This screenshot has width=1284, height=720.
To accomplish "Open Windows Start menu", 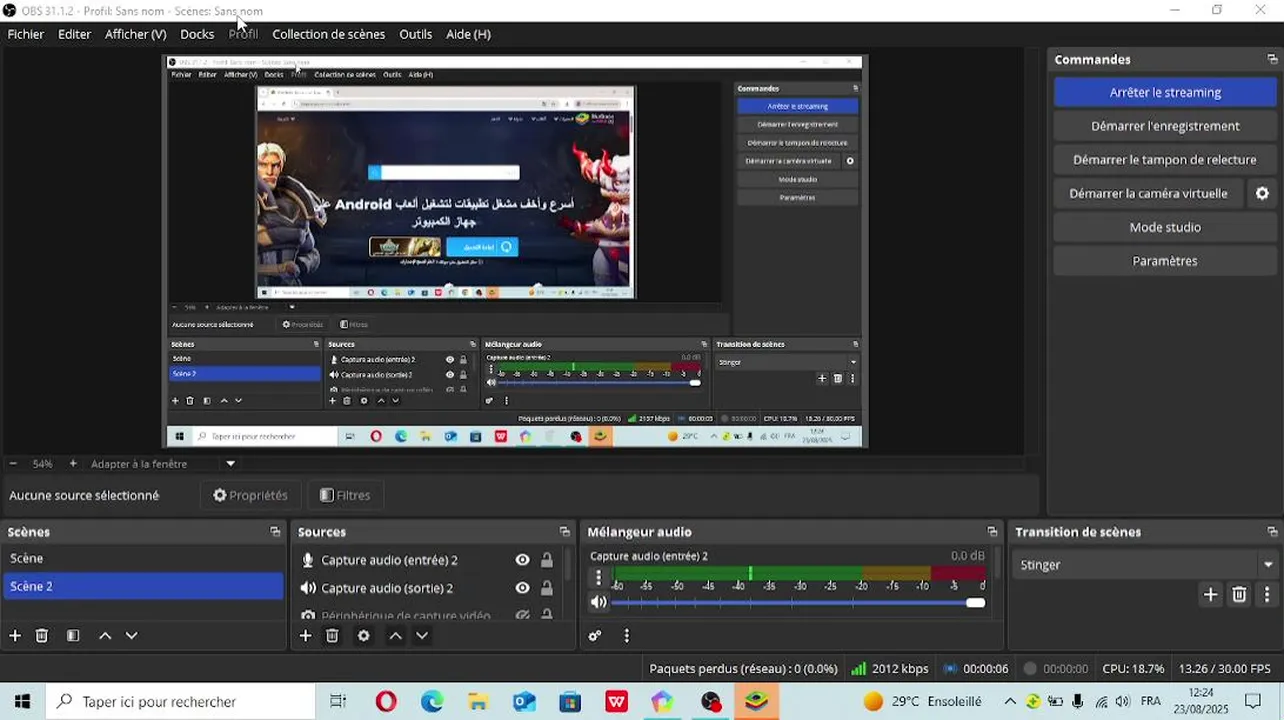I will click(x=22, y=702).
